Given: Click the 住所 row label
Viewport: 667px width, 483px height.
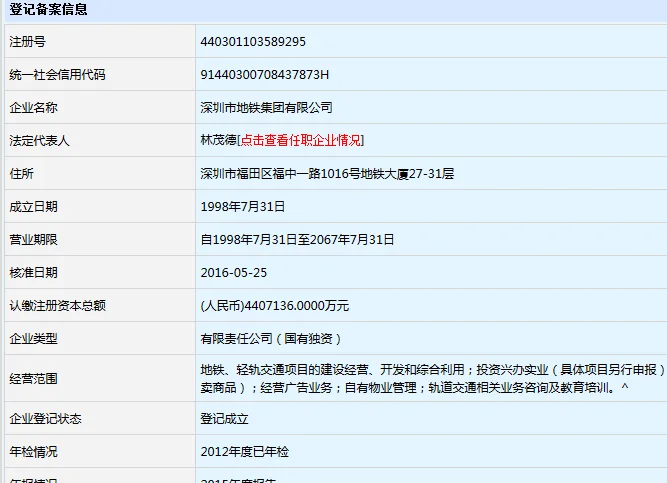Looking at the screenshot, I should coord(21,174).
